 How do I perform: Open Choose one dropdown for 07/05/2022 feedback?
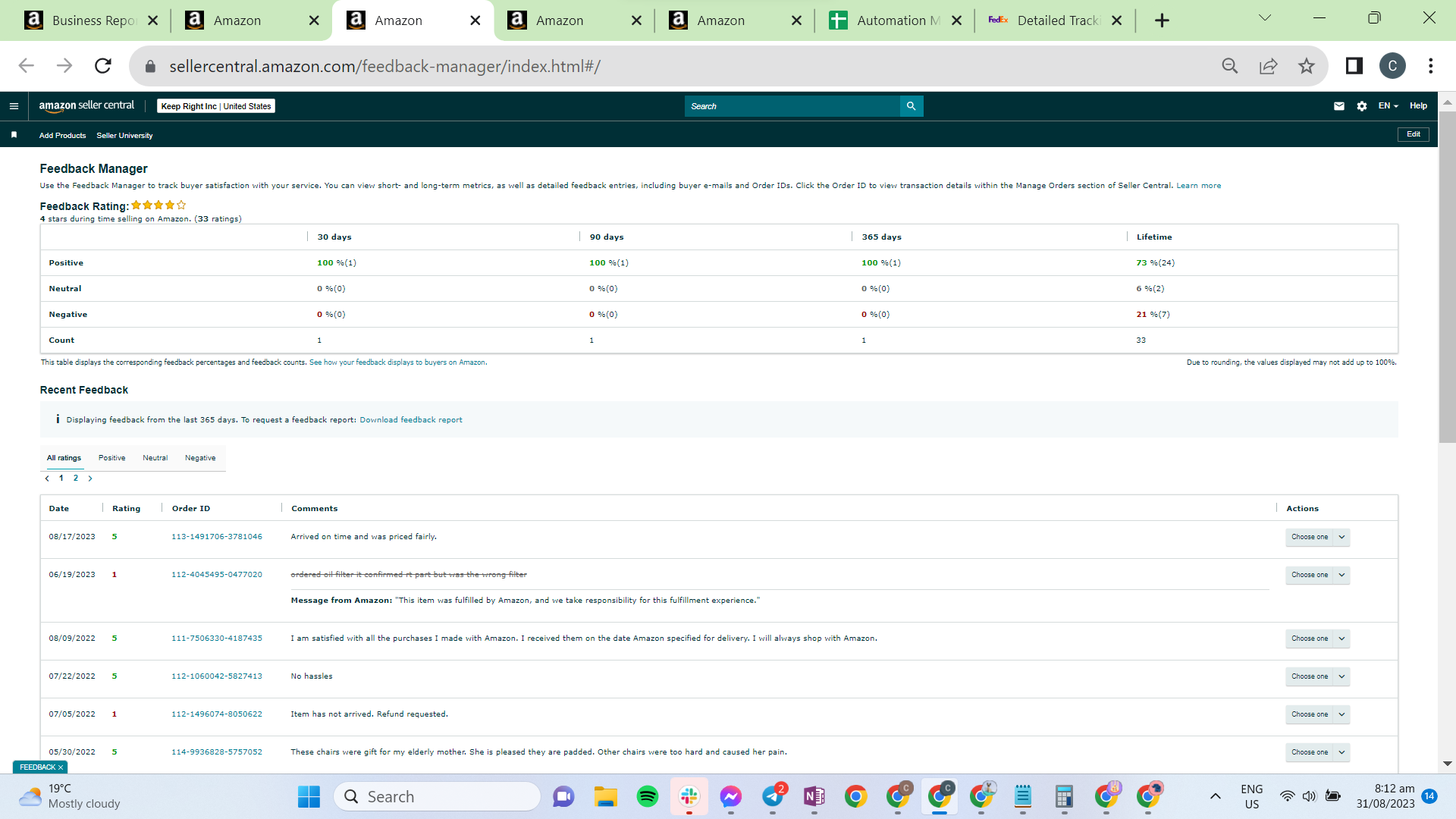pos(1318,714)
